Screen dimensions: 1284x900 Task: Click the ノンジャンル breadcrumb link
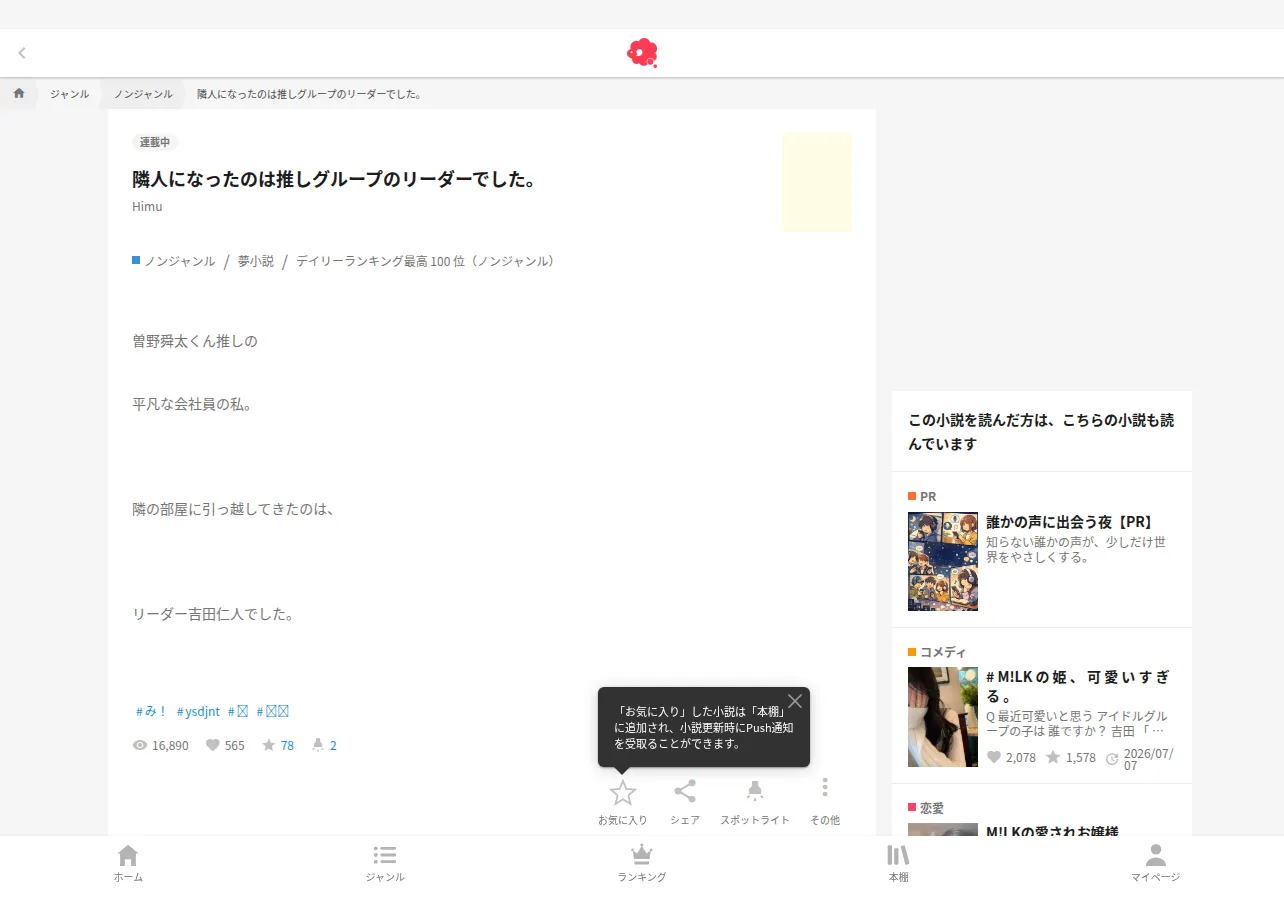pyautogui.click(x=143, y=94)
